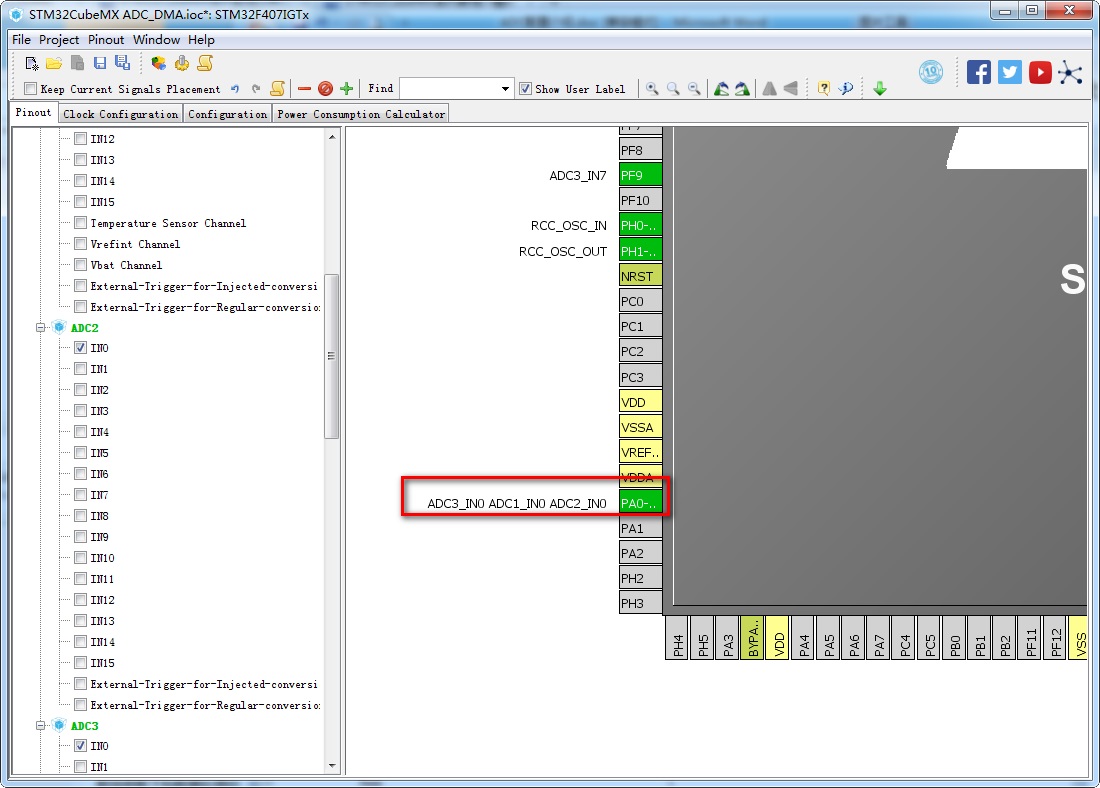This screenshot has width=1100, height=788.
Task: Enable Keep Current Signals Placement checkbox
Action: pos(30,88)
